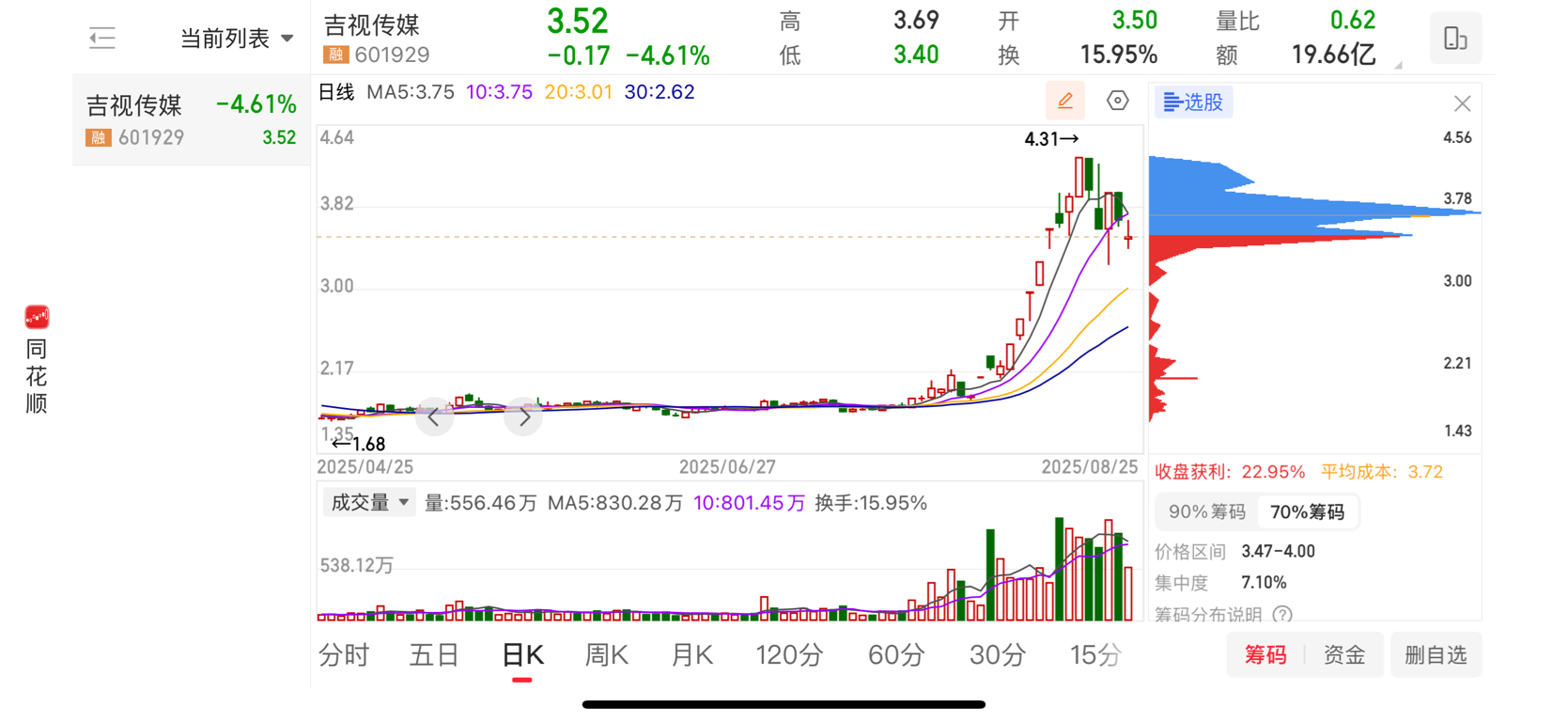Tap the blue 30:2.62 moving average label
Viewport: 1568px width, 722px height.
click(660, 92)
